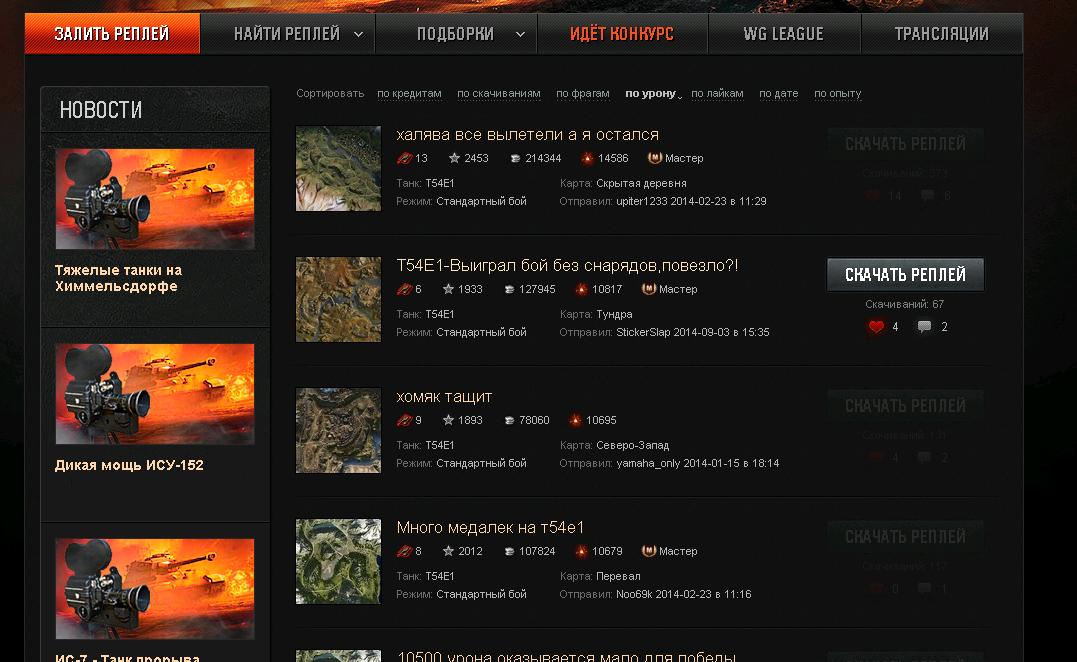This screenshot has height=662, width=1077.
Task: Go to the ИДЁТ КОНКУРС tab
Action: click(622, 34)
